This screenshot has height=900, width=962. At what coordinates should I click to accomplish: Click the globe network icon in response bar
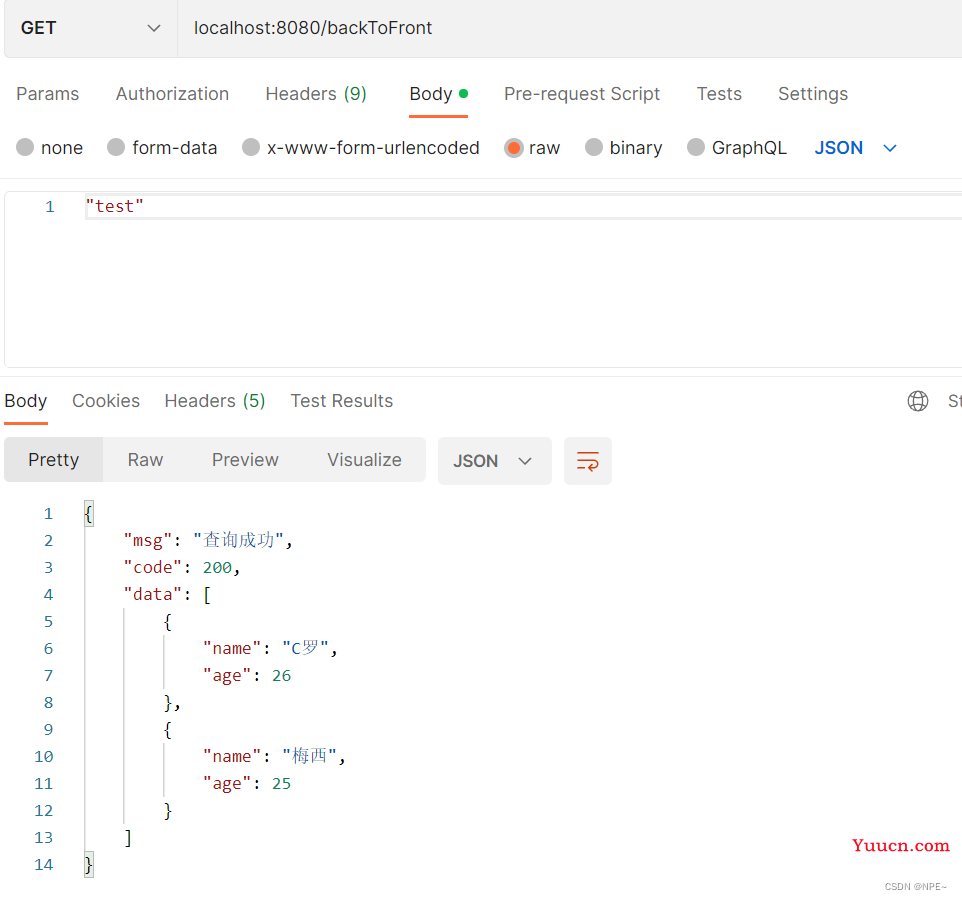pyautogui.click(x=917, y=401)
